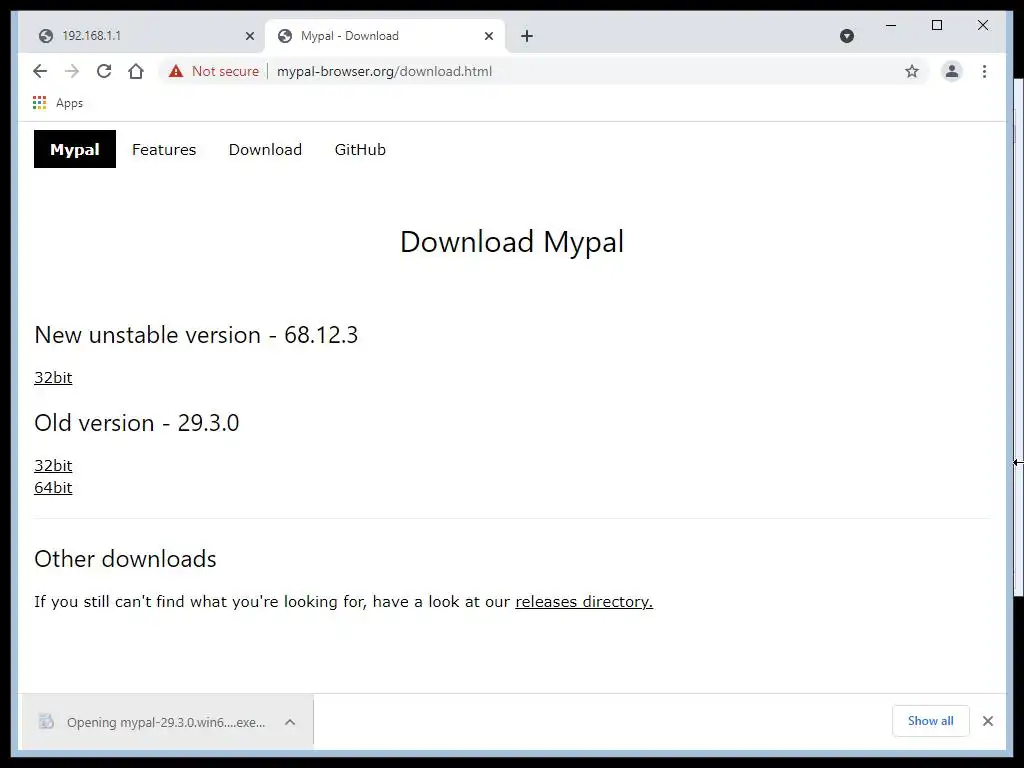Bookmark this page with the star icon
Screen dimensions: 1024x768
pyautogui.click(x=912, y=71)
